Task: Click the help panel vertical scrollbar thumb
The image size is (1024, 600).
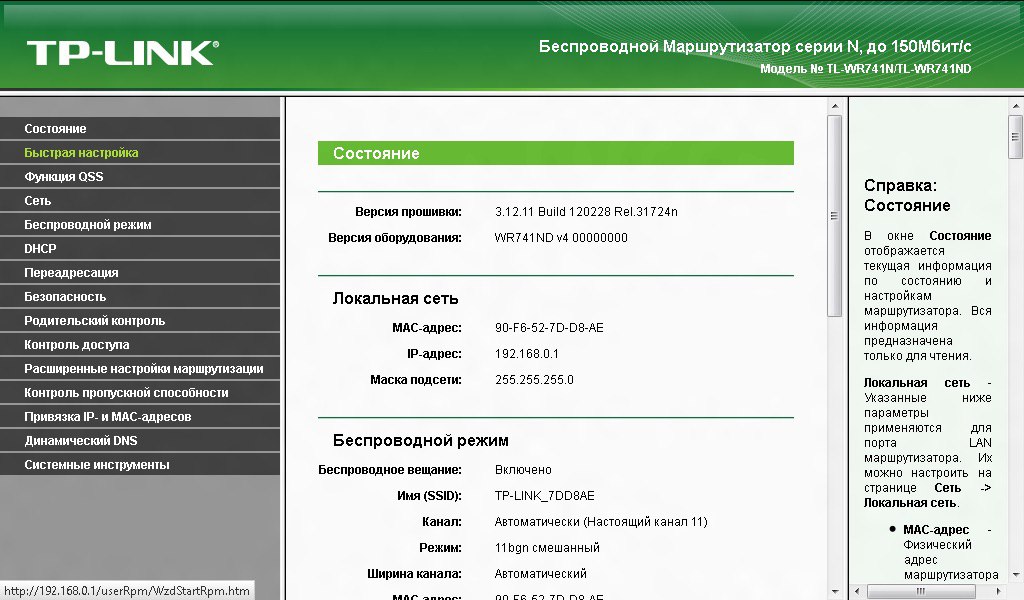Action: click(1016, 136)
